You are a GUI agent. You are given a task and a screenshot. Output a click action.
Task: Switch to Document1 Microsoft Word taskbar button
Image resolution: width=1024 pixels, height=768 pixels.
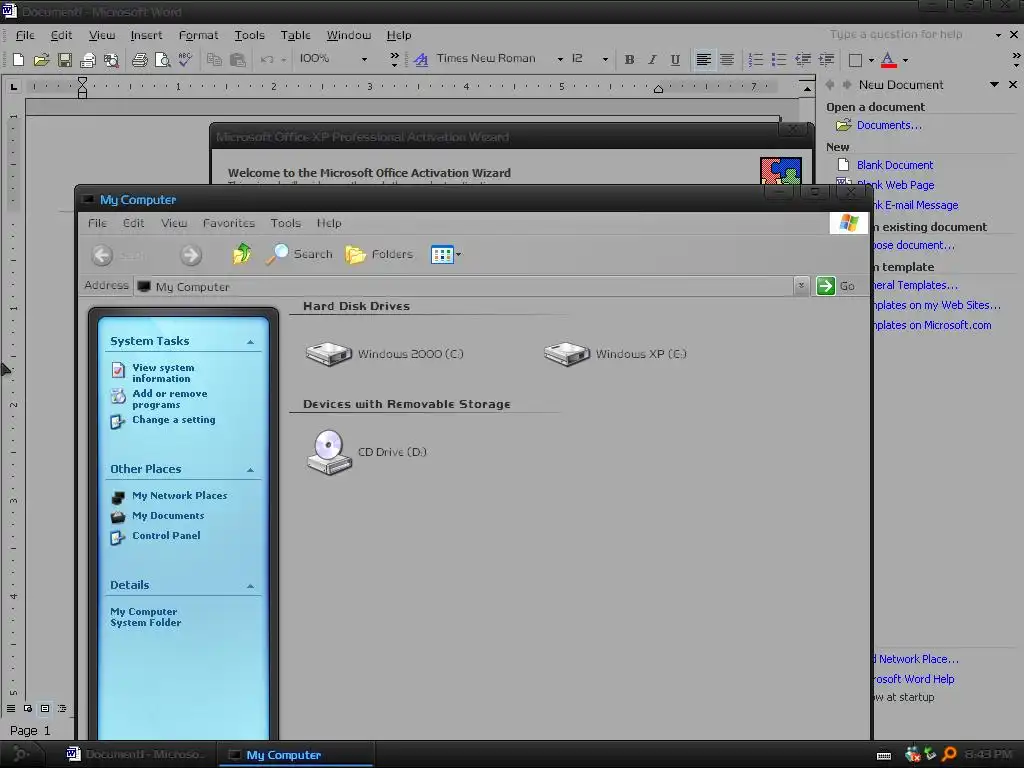click(x=136, y=755)
